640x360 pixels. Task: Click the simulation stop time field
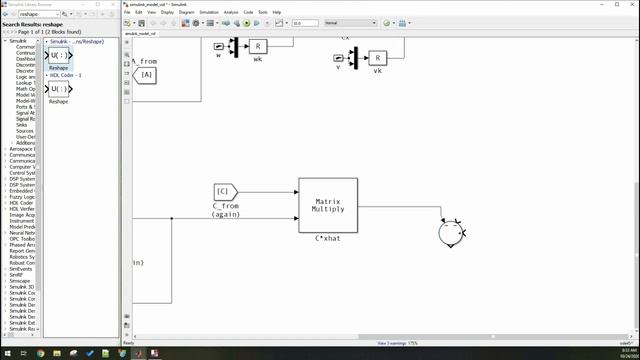pyautogui.click(x=305, y=23)
